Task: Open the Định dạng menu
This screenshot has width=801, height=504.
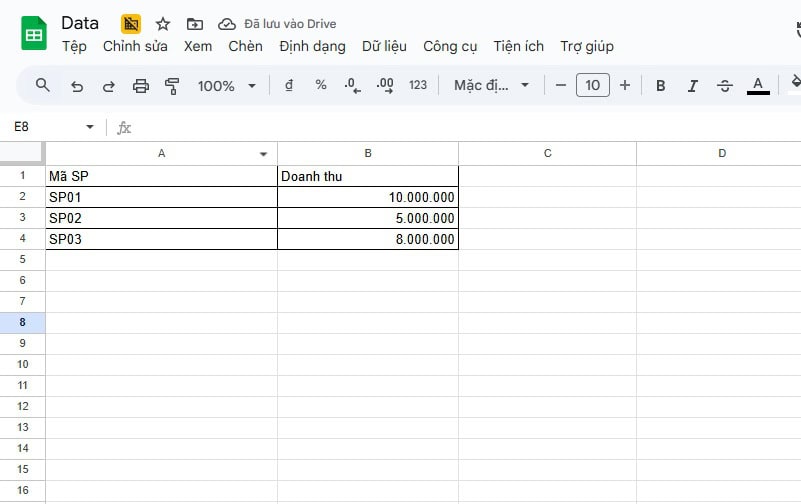Action: coord(312,46)
